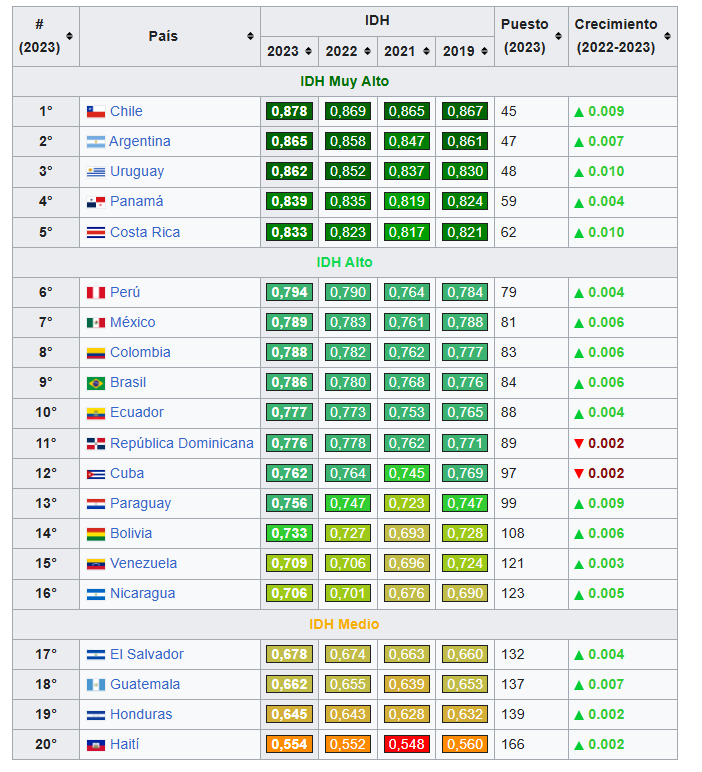Click Chile's 2023 IDH value 0,878
Image resolution: width=702 pixels, height=772 pixels.
click(289, 111)
